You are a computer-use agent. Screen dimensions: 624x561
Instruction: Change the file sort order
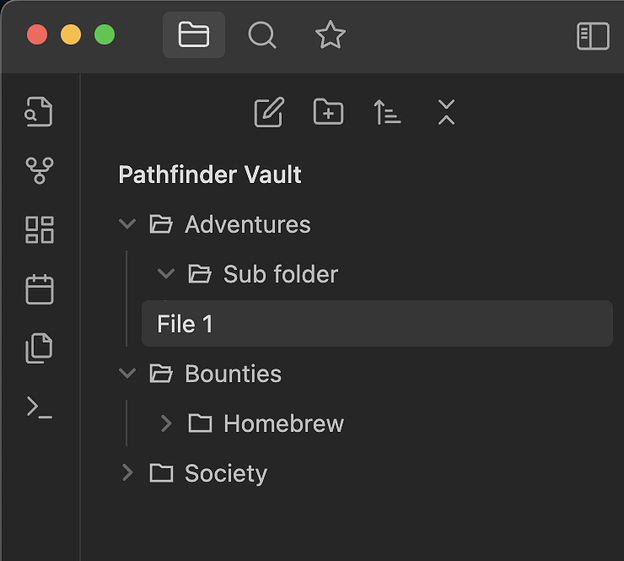[x=387, y=112]
